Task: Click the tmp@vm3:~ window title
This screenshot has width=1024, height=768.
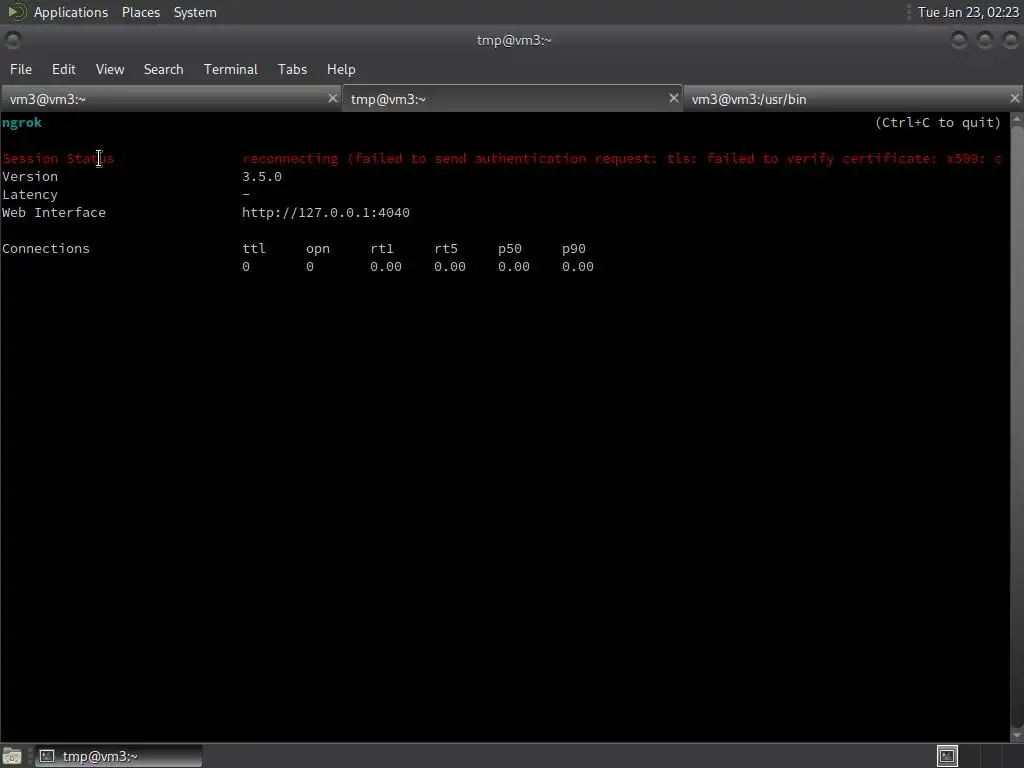Action: pyautogui.click(x=514, y=40)
